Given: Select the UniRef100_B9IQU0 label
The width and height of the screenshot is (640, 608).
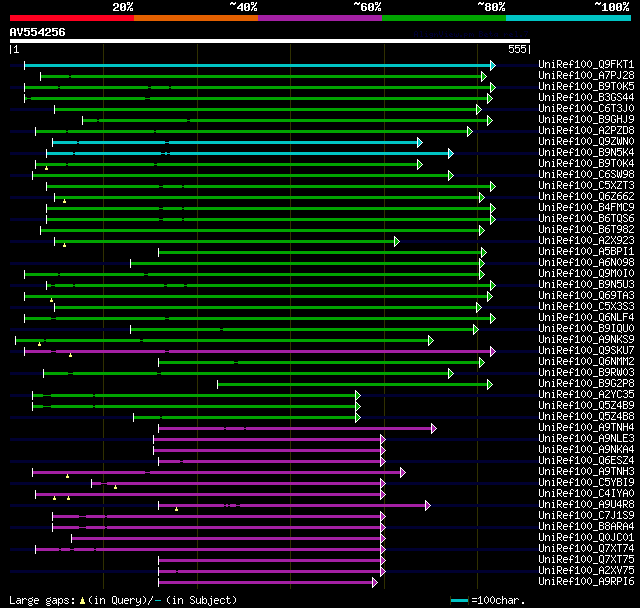Looking at the screenshot, I should 586,329.
